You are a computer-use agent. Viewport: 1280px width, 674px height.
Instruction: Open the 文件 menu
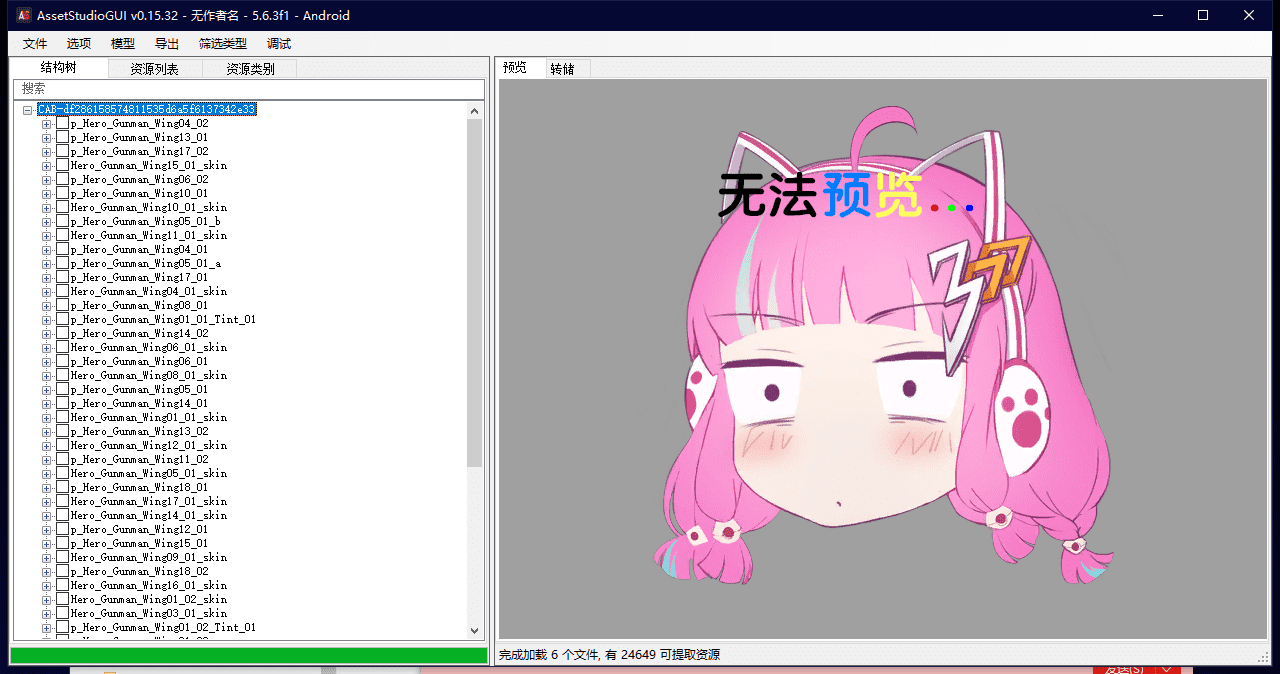click(x=35, y=44)
